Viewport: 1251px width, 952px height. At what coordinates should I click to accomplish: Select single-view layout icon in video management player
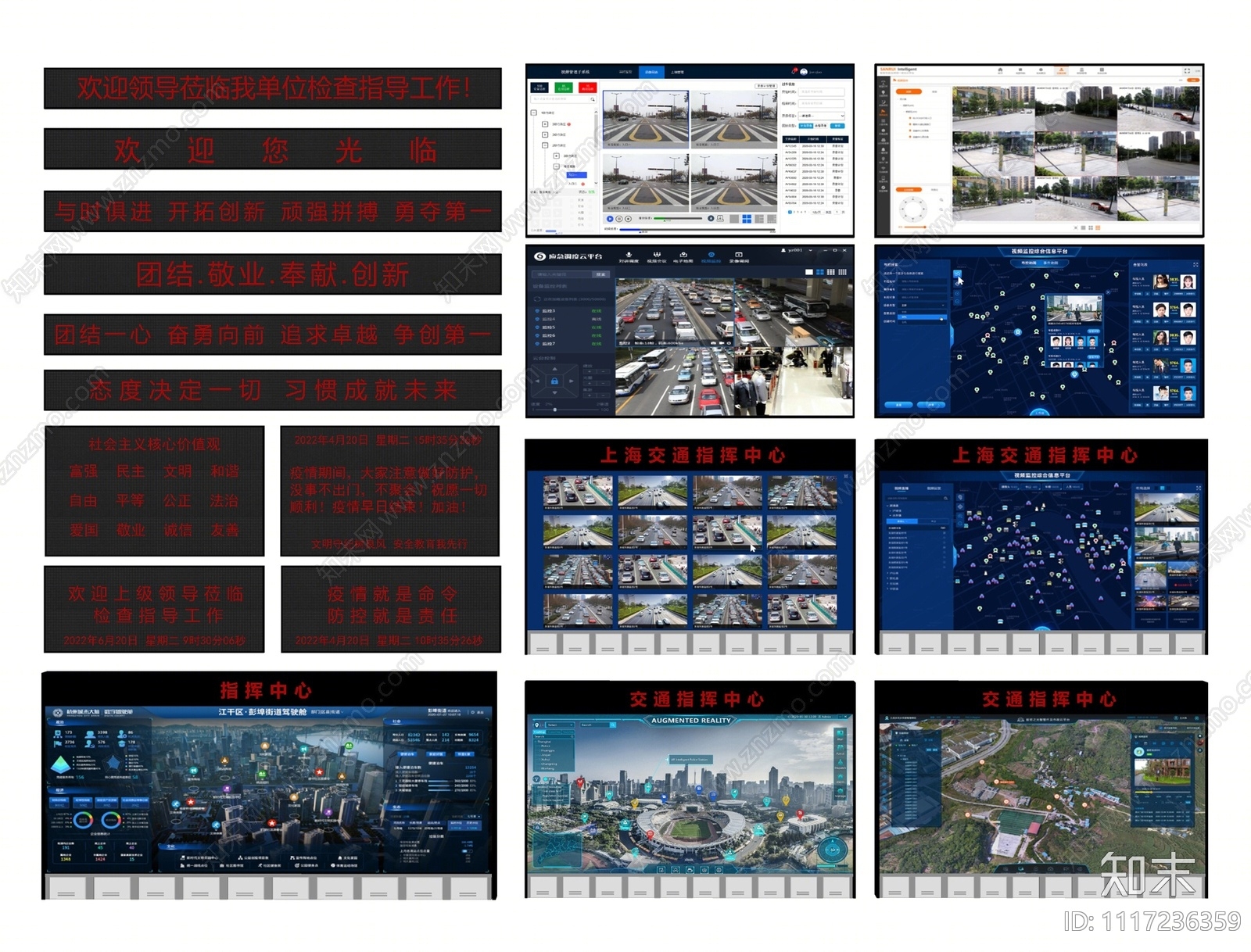click(x=734, y=219)
